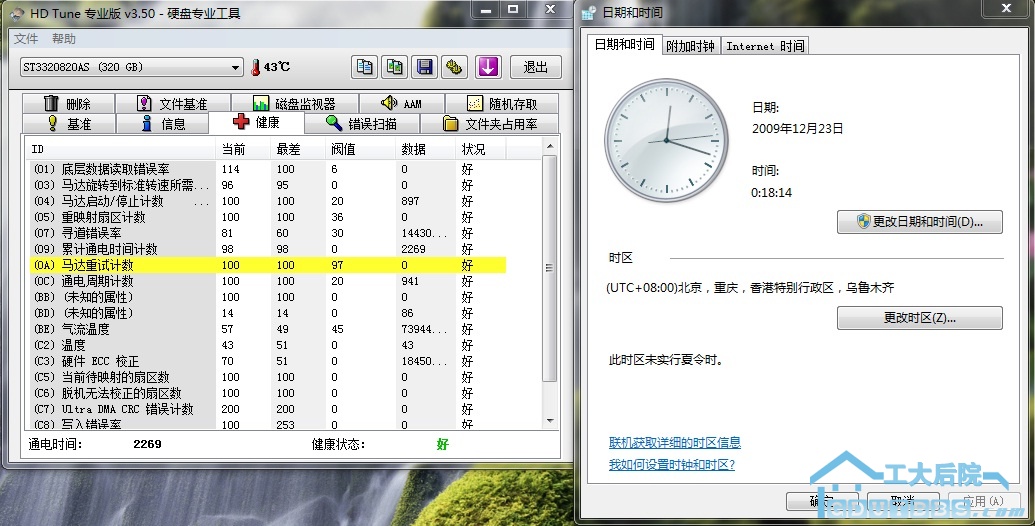Open the ST3320820AS drive selection dropdown
Screen dimensions: 1035x526
tap(132, 67)
